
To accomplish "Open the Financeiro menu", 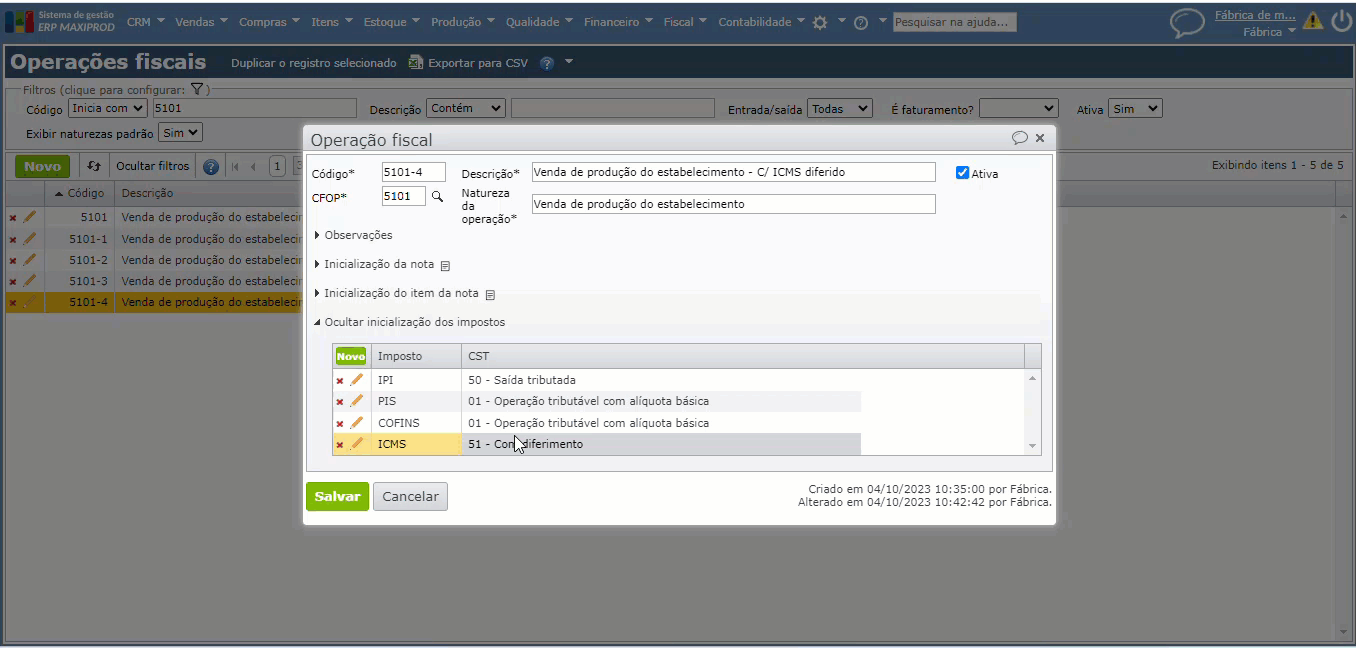I will (x=617, y=22).
